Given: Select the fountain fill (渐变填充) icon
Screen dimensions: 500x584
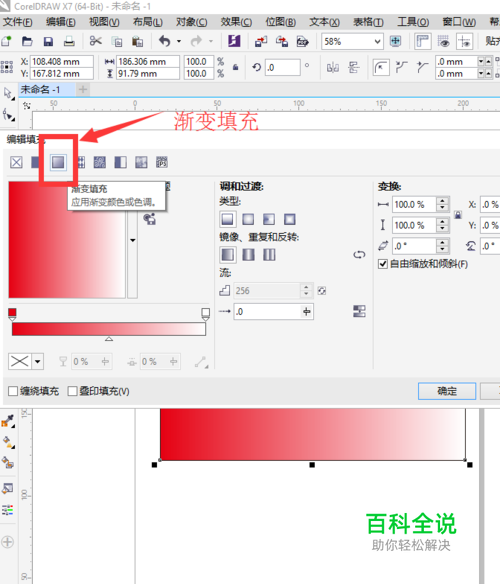Looking at the screenshot, I should pos(58,162).
